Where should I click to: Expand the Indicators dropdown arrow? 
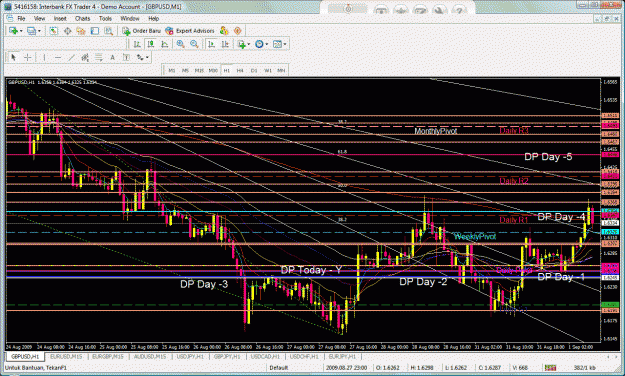point(249,44)
